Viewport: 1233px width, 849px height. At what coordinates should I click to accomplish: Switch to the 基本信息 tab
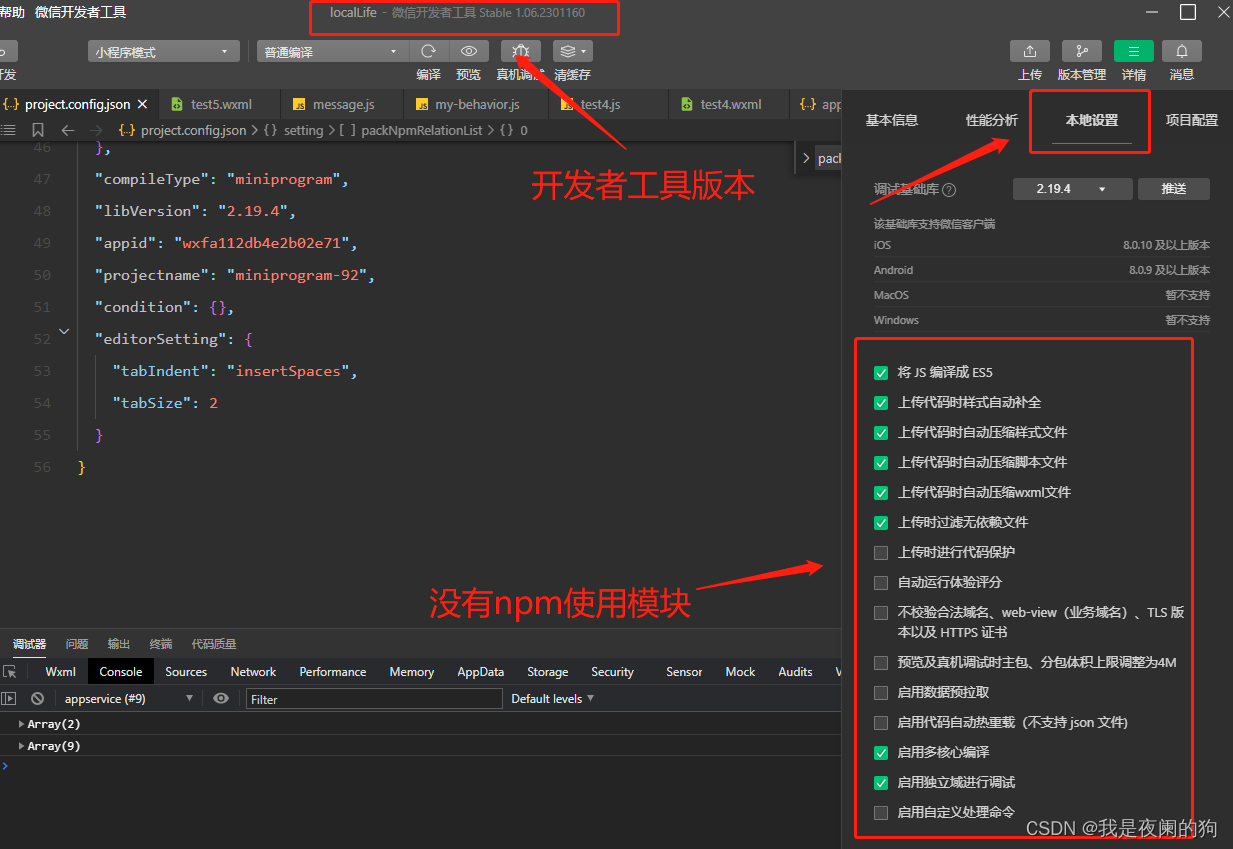[891, 120]
